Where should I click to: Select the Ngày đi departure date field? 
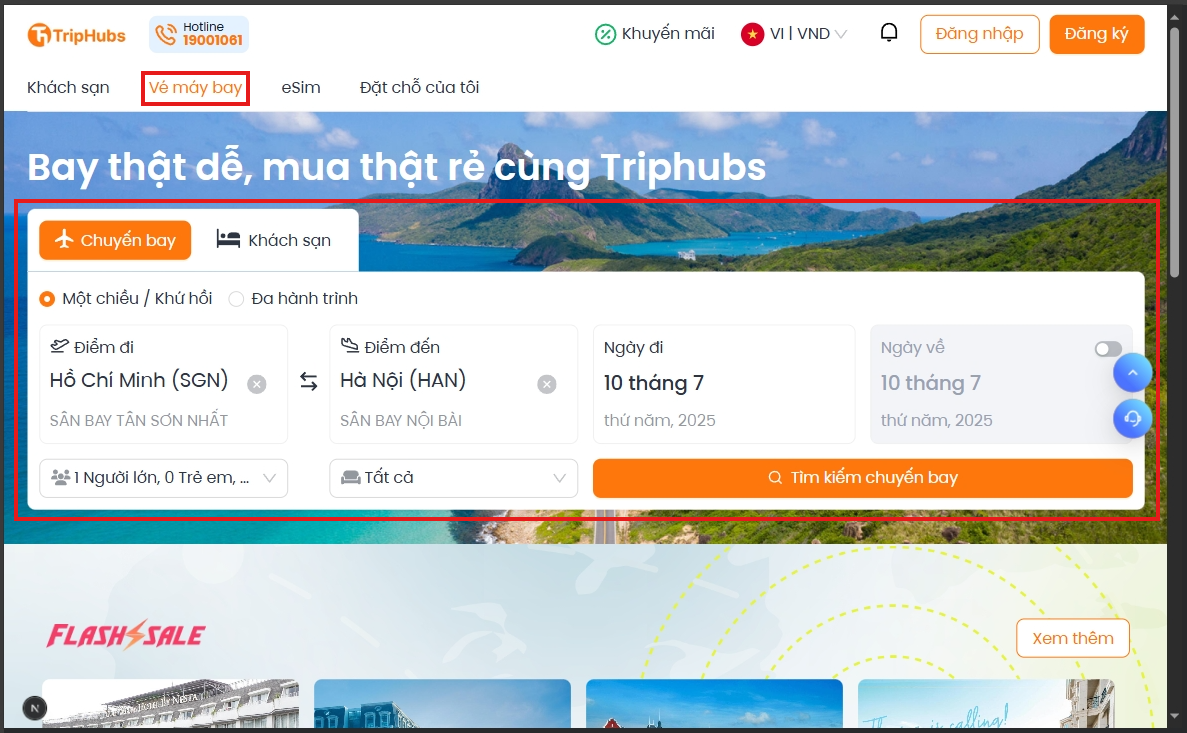(x=724, y=384)
